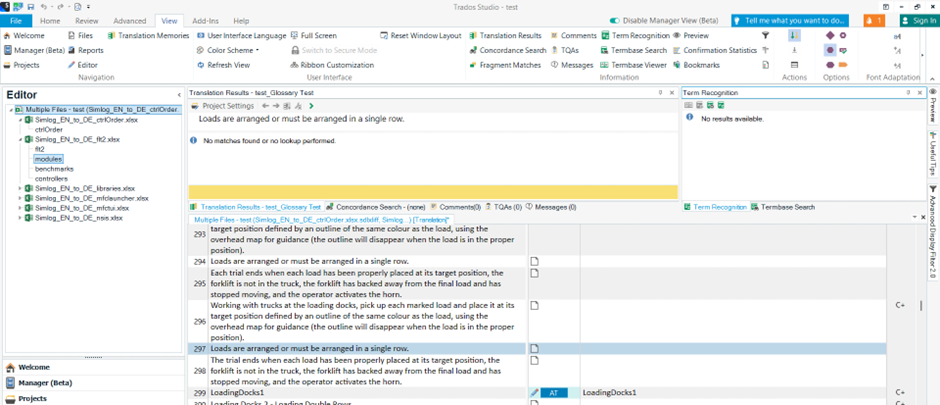Open quick access toolbar customize dropdown

[89, 7]
